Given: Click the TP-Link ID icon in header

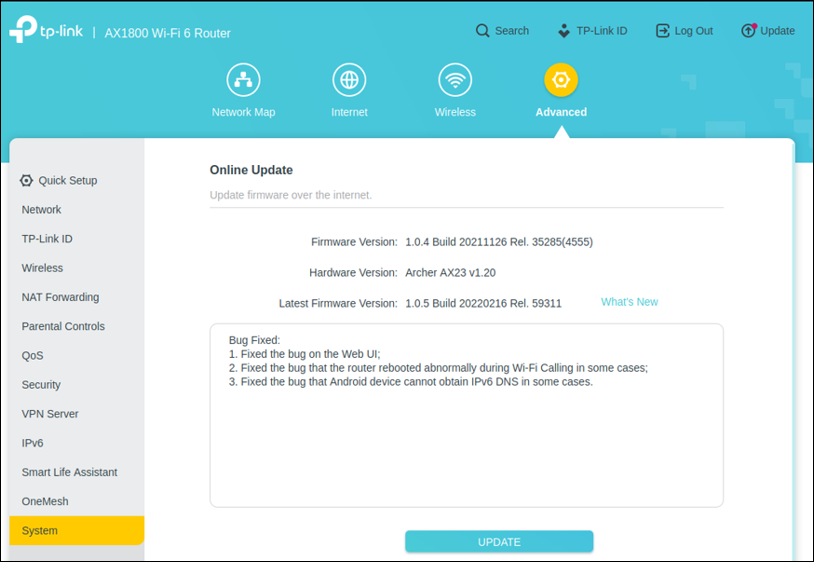Looking at the screenshot, I should [x=564, y=31].
